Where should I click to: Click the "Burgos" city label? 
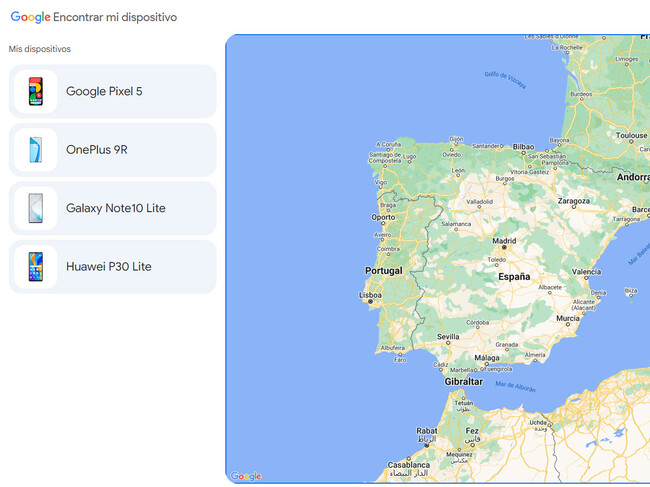tap(505, 179)
